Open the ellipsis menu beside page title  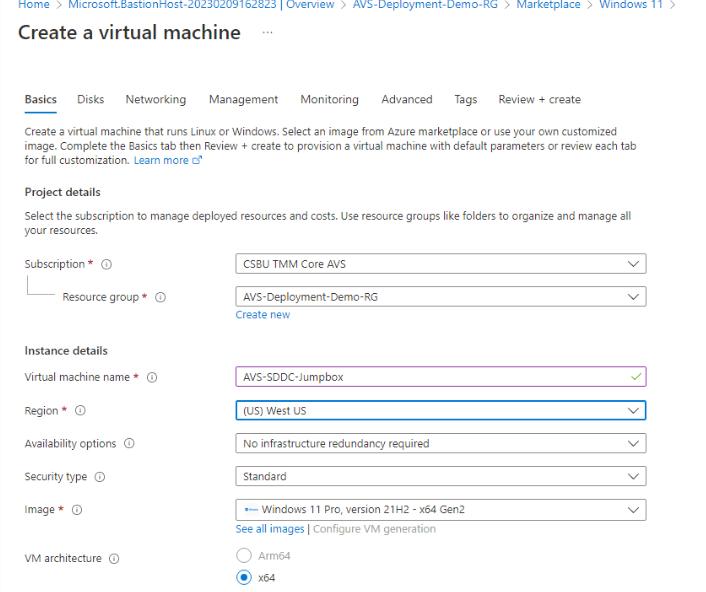pos(267,33)
